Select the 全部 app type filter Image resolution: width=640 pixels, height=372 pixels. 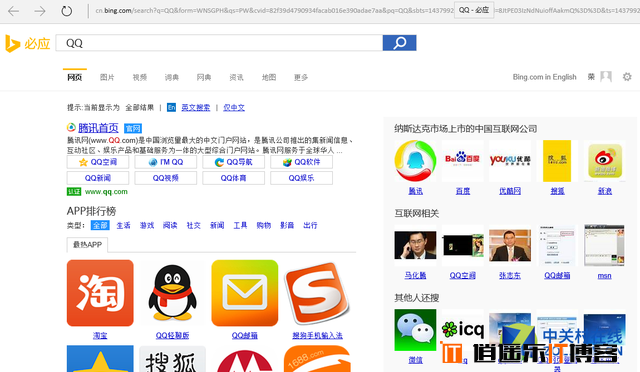[x=100, y=225]
